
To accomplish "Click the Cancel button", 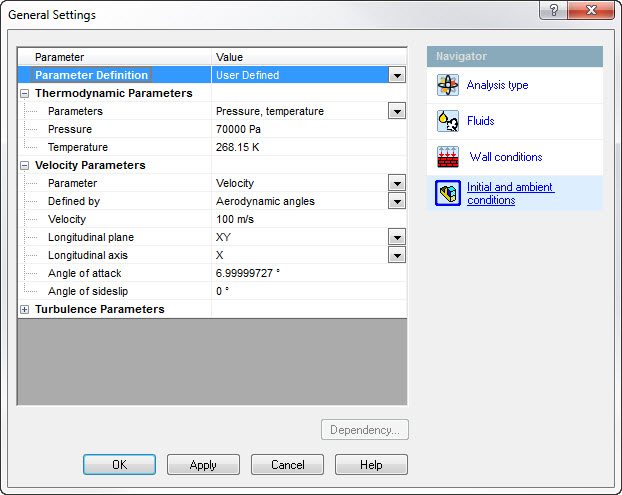I will tap(287, 465).
